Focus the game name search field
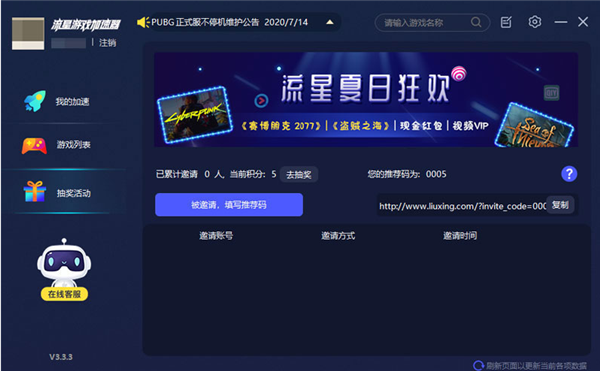The height and width of the screenshot is (371, 600). (427, 23)
